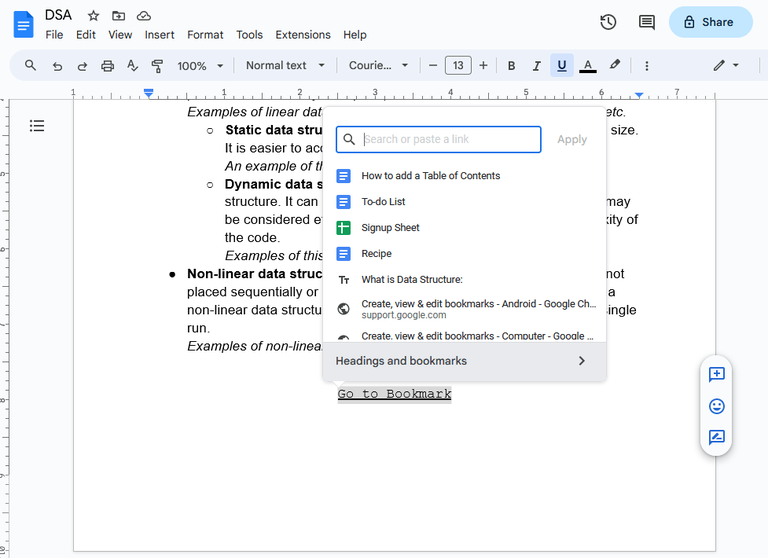Click the left indent marker on ruler

(x=148, y=93)
